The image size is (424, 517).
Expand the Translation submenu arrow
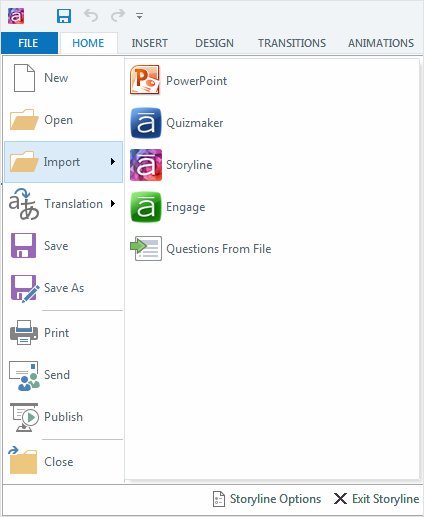pos(113,204)
